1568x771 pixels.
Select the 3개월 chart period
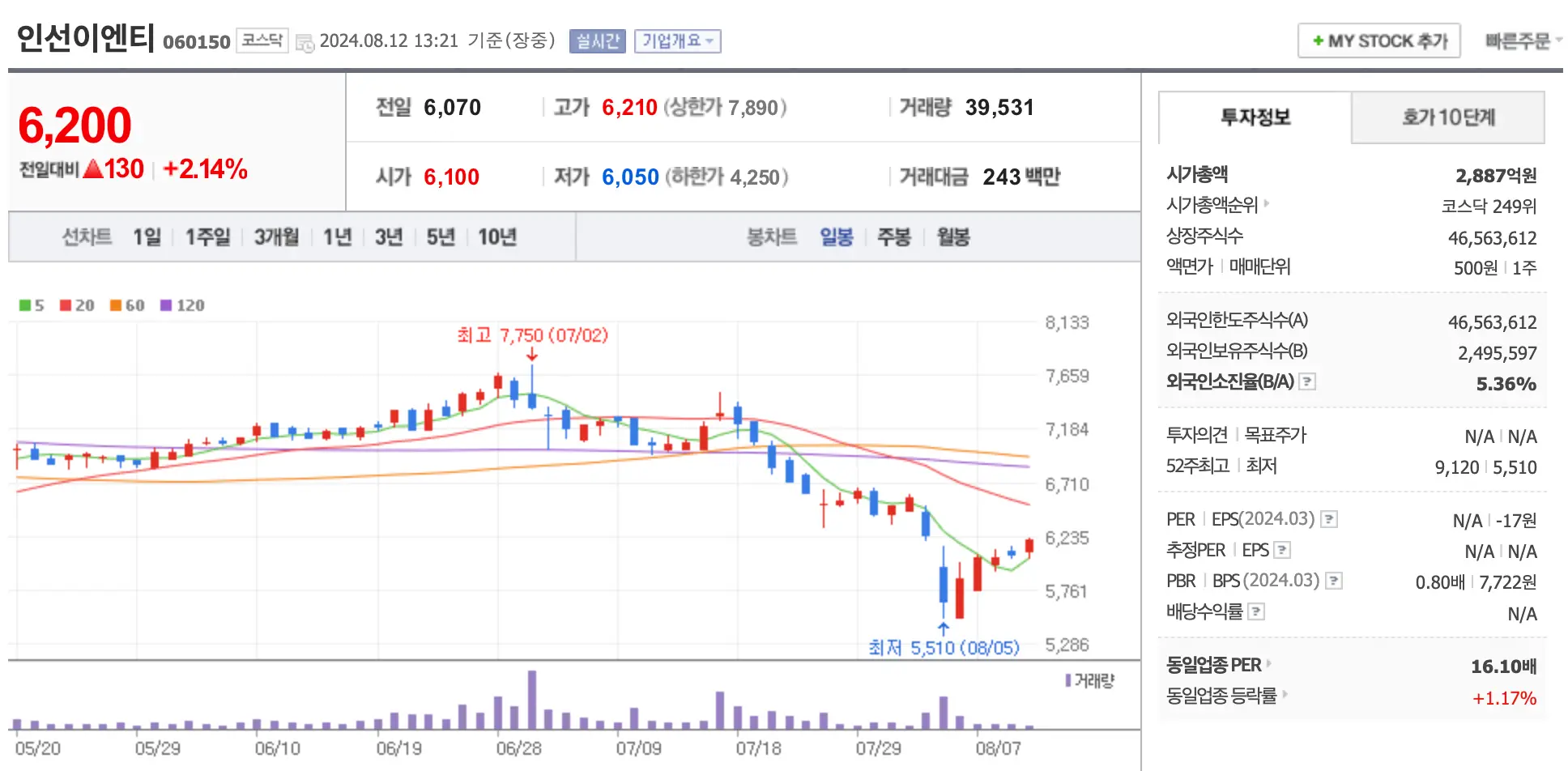pos(275,236)
